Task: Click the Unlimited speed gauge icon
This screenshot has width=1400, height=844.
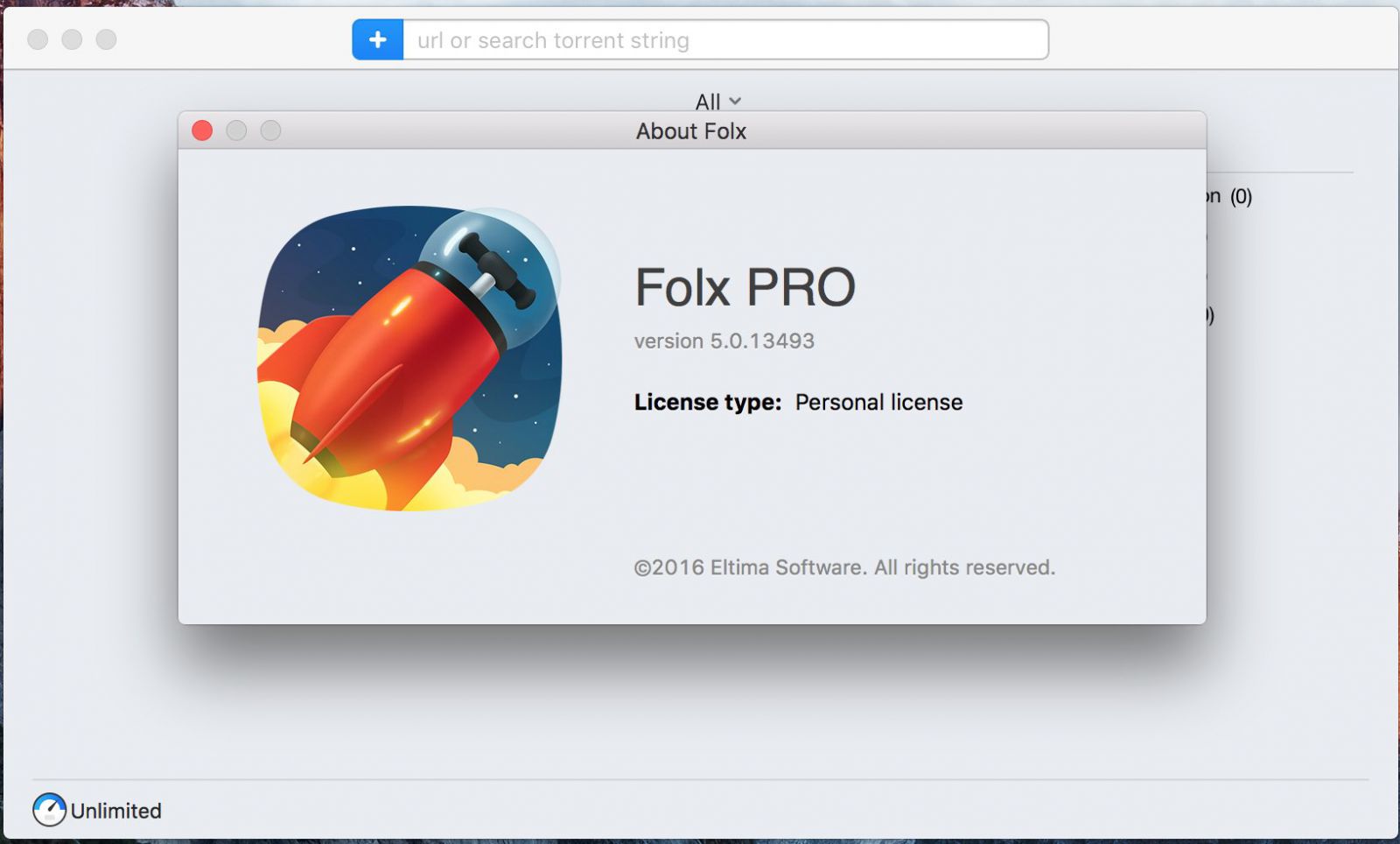Action: coord(50,810)
